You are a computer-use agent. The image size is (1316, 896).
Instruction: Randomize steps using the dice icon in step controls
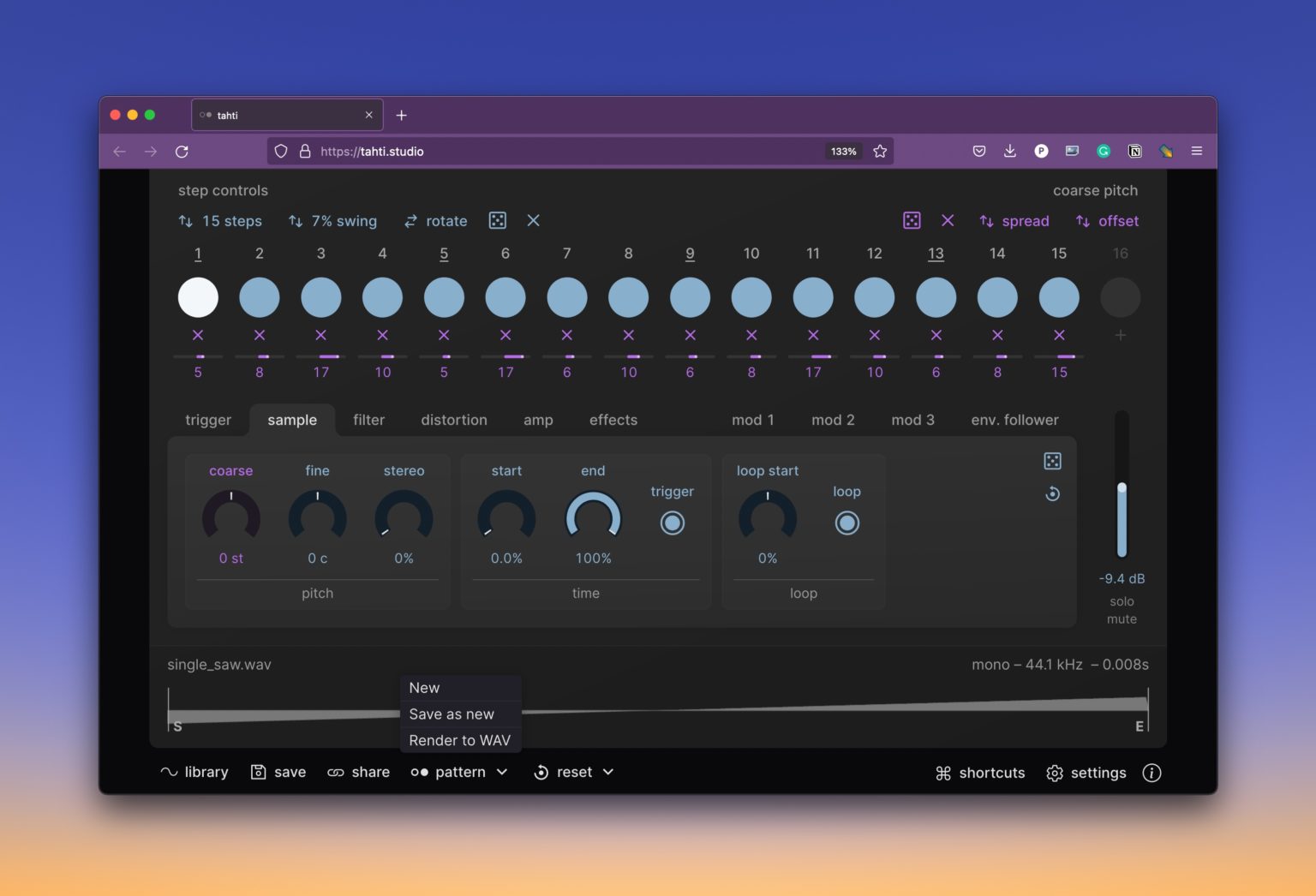pos(497,221)
